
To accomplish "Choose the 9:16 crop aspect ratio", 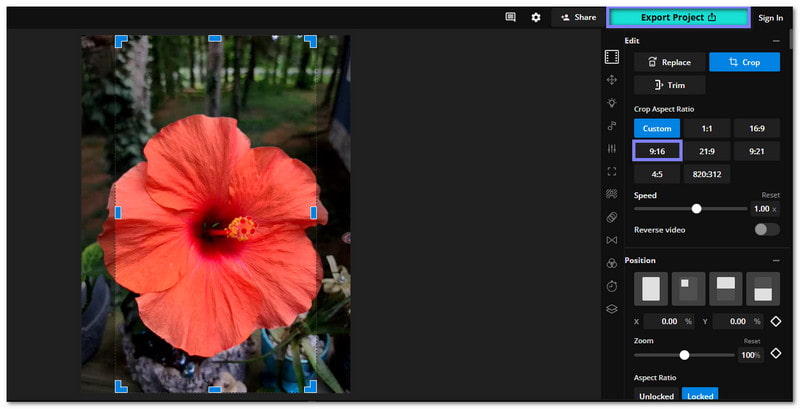I will (x=657, y=151).
